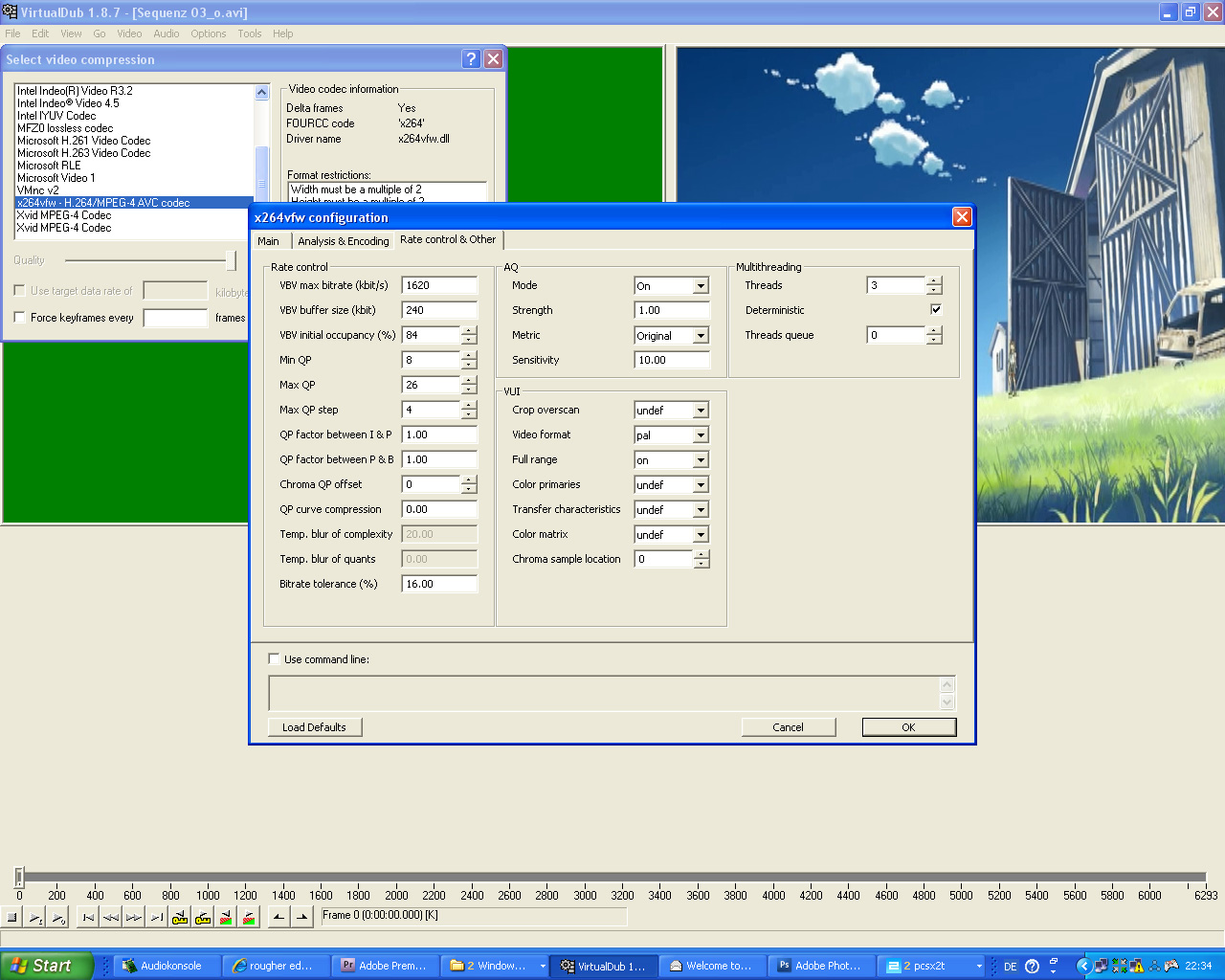Check 'Use target data rate of' option
Viewport: 1225px width, 980px height.
(19, 291)
